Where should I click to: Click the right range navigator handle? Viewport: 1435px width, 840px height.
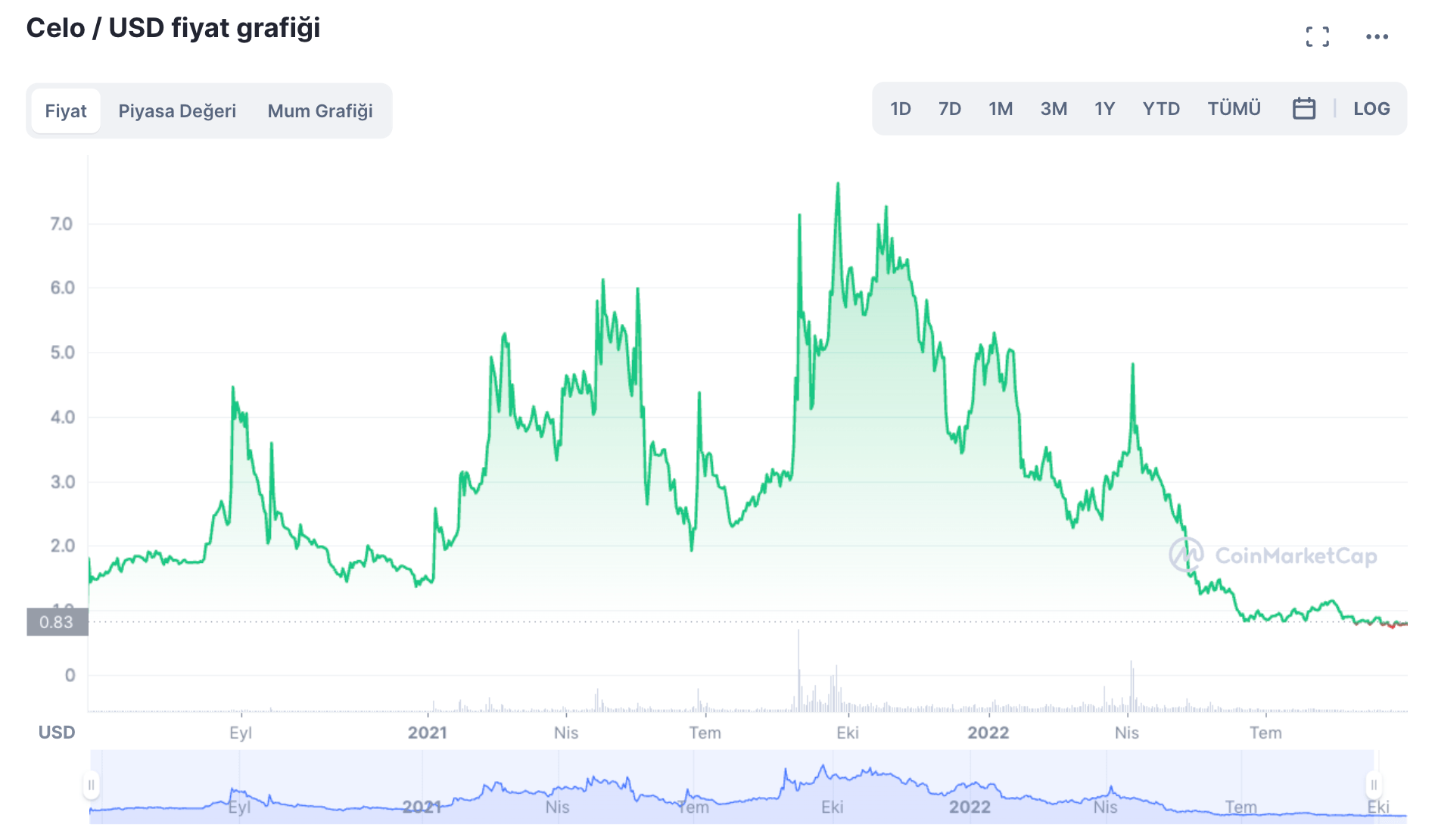pyautogui.click(x=1374, y=786)
